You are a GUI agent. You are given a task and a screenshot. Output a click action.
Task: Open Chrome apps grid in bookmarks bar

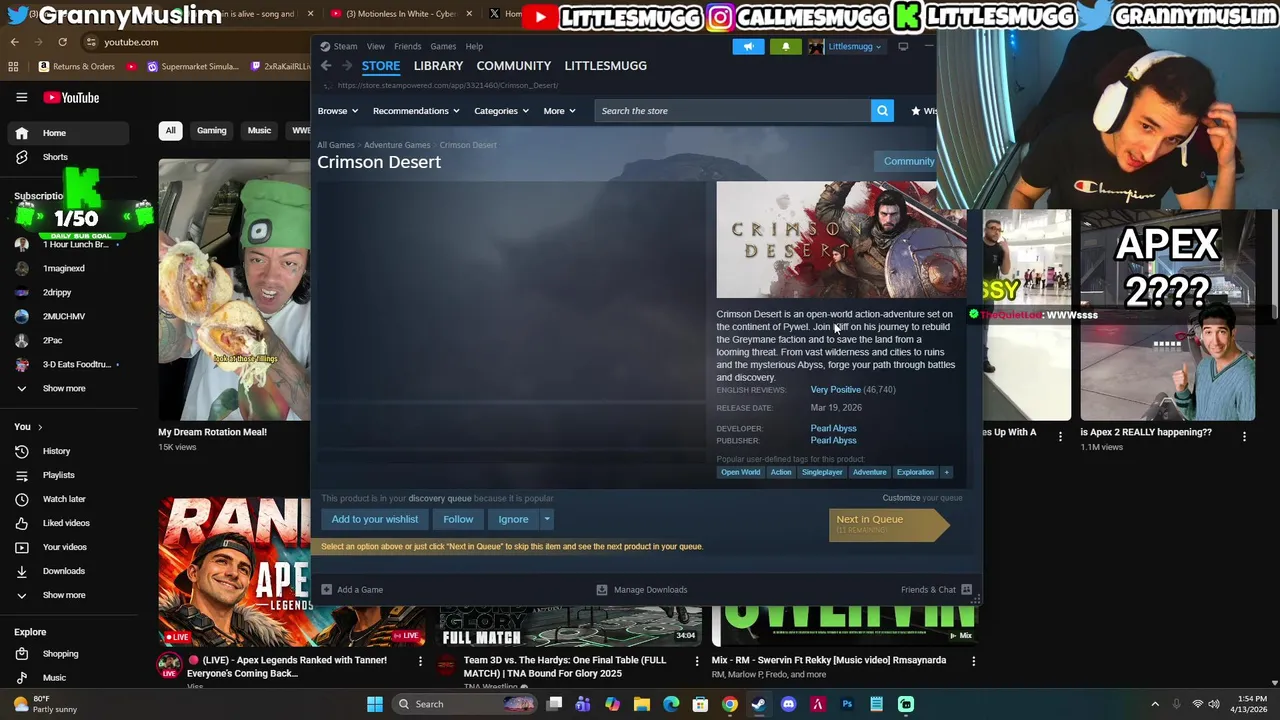(x=13, y=67)
